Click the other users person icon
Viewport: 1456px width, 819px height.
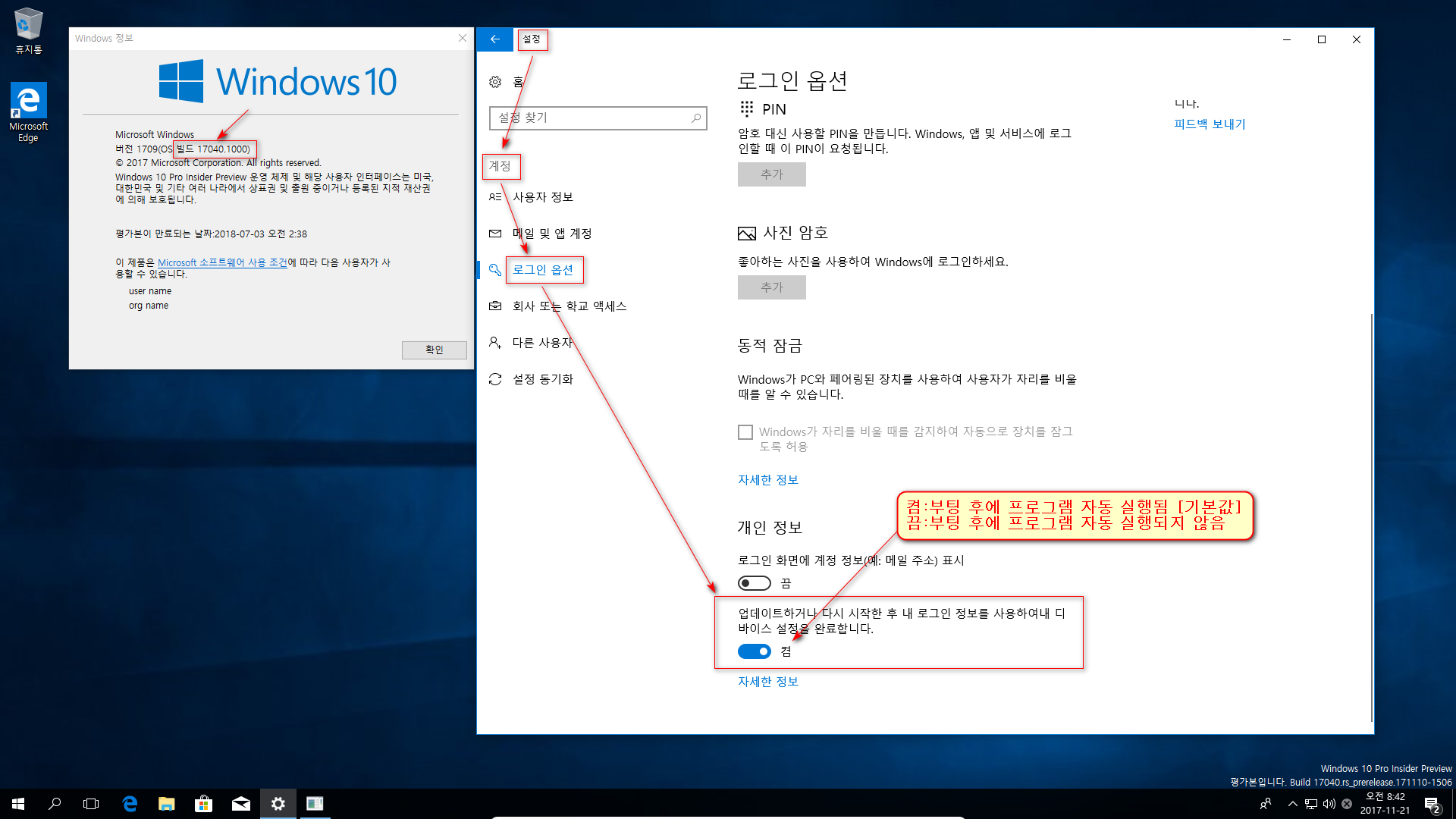point(495,343)
